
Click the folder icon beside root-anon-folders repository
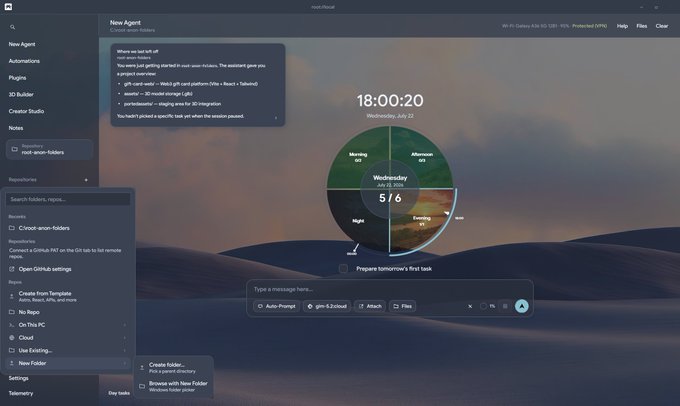[14, 149]
